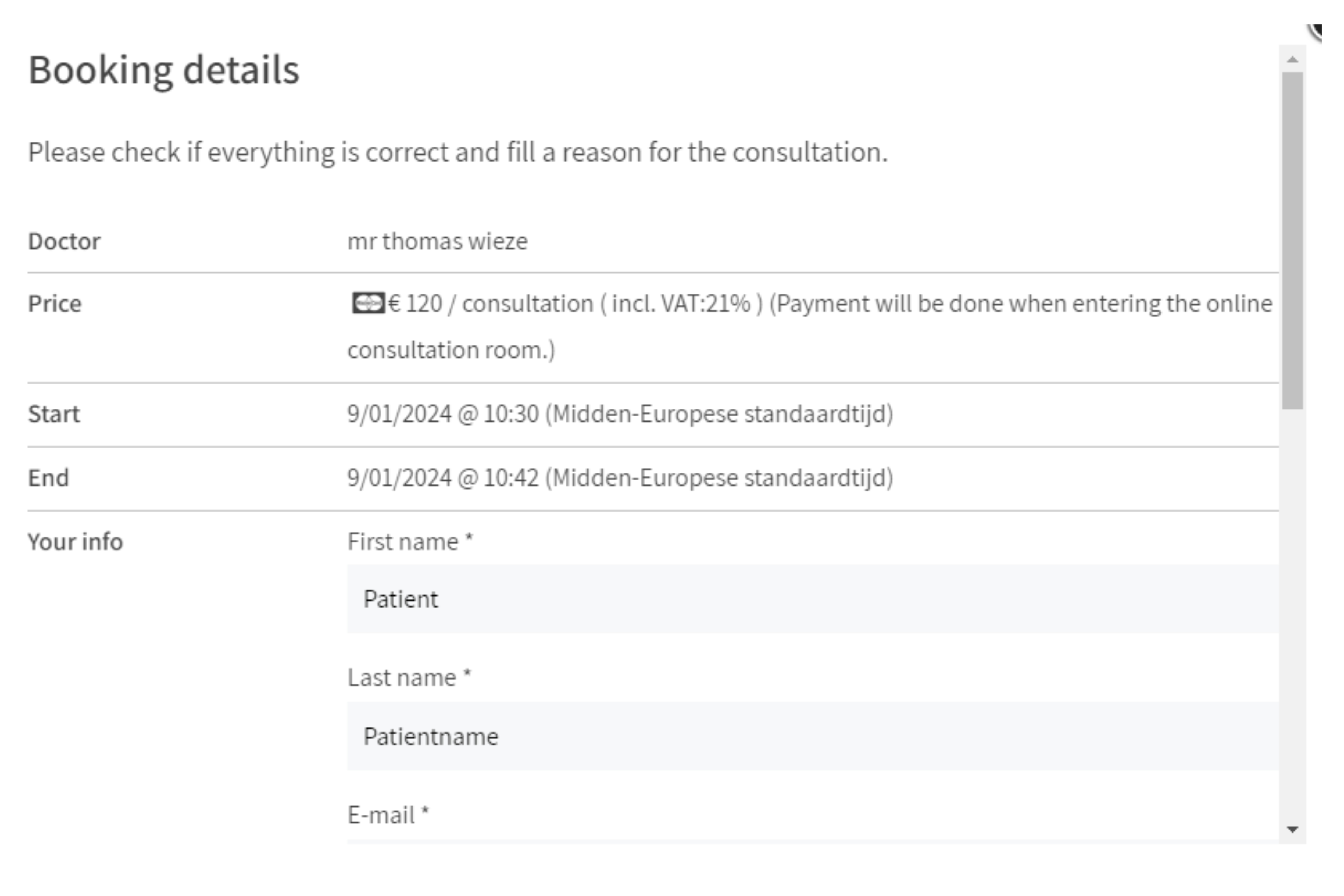The height and width of the screenshot is (896, 1344).
Task: Click the consultation instructions text
Action: (457, 151)
